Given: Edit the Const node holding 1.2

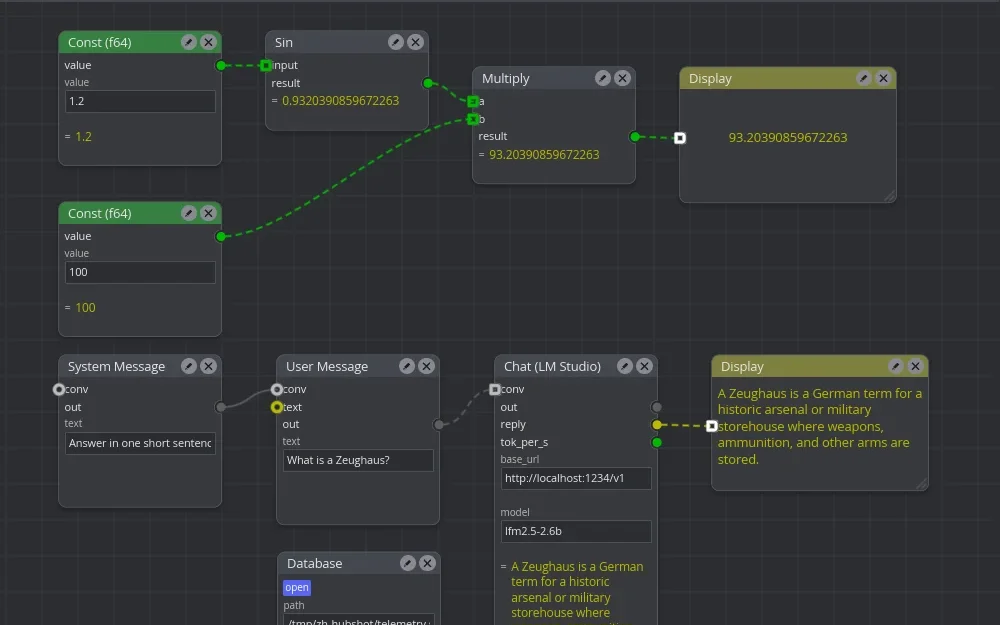Looking at the screenshot, I should (188, 42).
